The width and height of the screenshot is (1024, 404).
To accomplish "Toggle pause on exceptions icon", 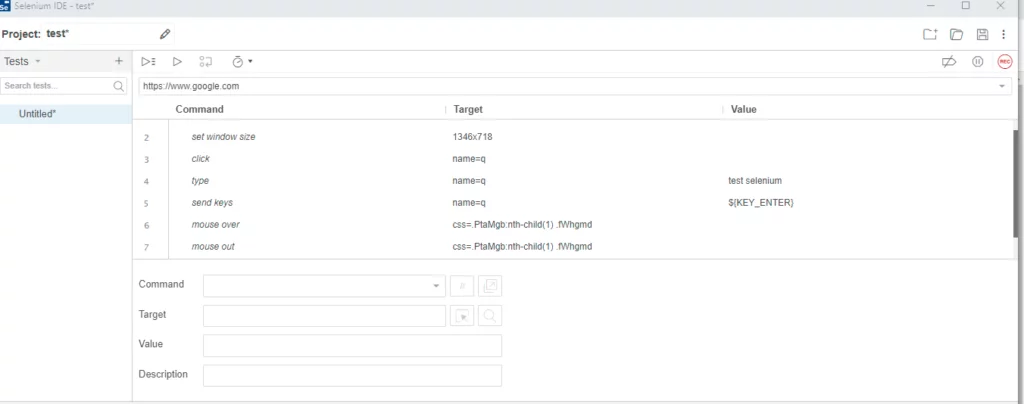I will tap(978, 61).
